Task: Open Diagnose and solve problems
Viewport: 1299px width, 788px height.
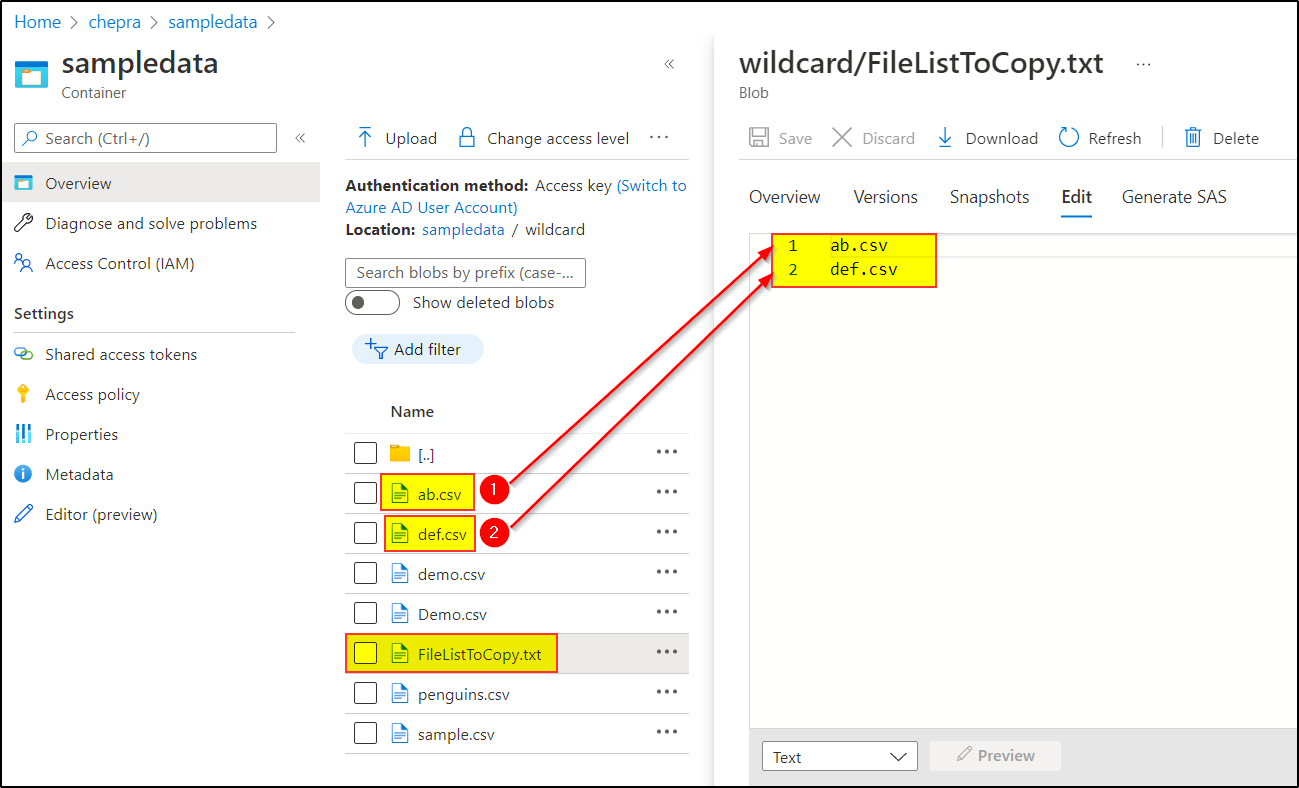Action: coord(150,223)
